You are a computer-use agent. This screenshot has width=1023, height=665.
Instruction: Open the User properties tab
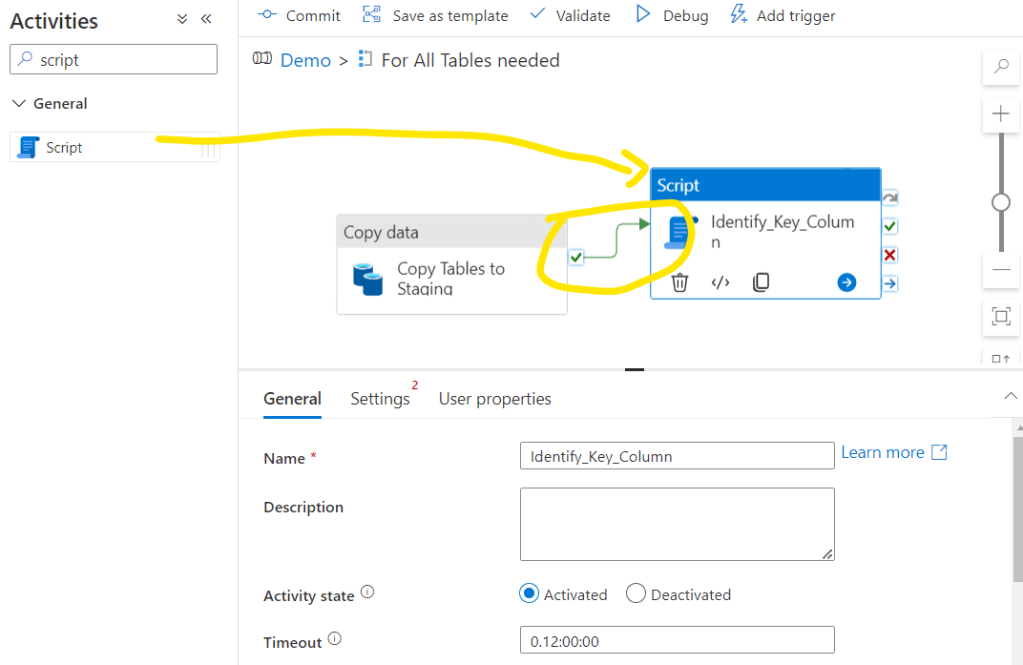click(495, 398)
